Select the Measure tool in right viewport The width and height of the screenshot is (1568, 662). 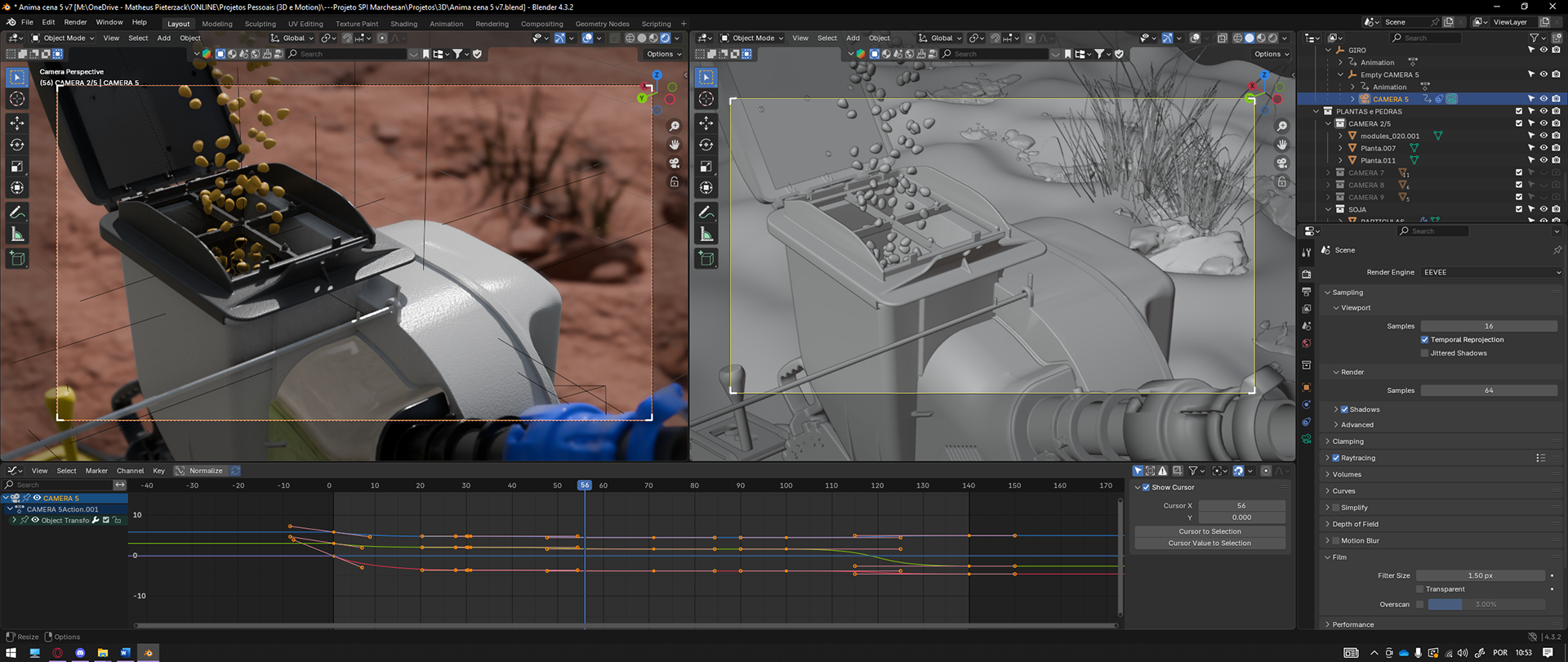pyautogui.click(x=706, y=235)
